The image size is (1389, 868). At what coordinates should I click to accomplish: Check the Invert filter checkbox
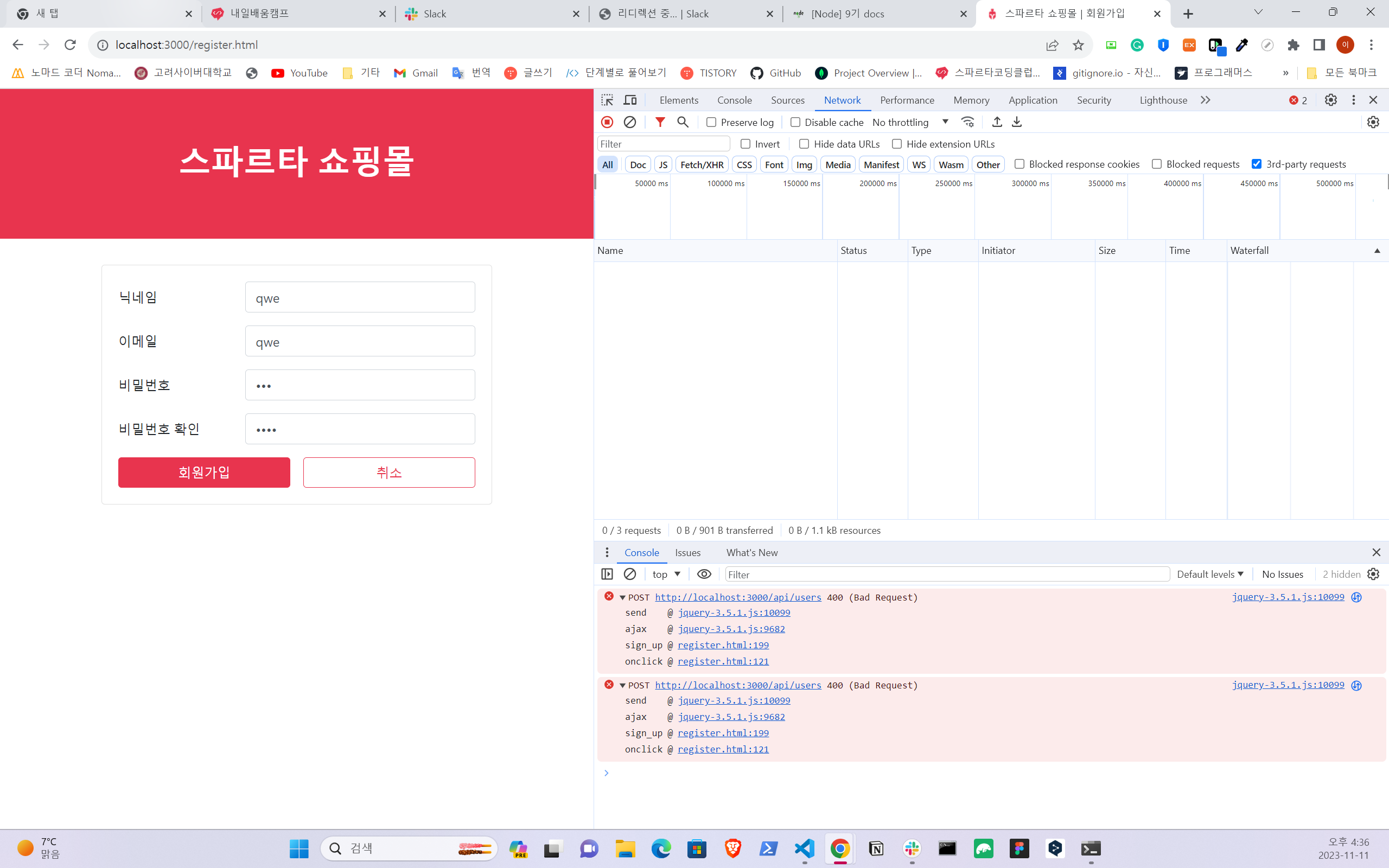click(746, 144)
